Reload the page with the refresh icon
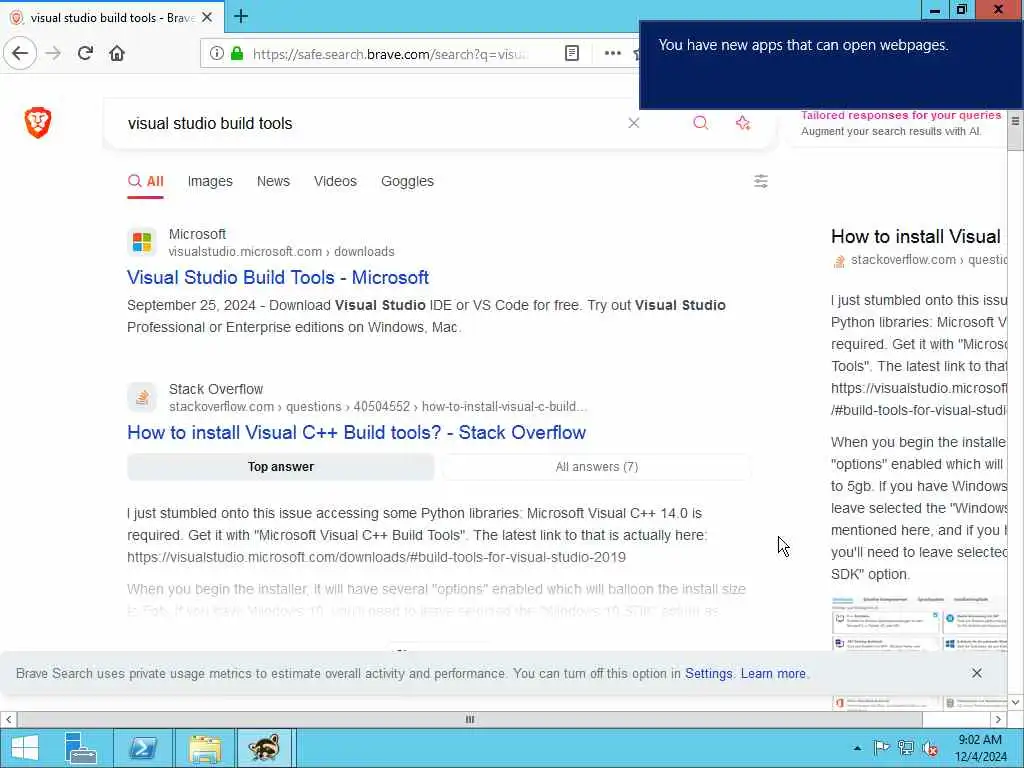 coord(85,54)
